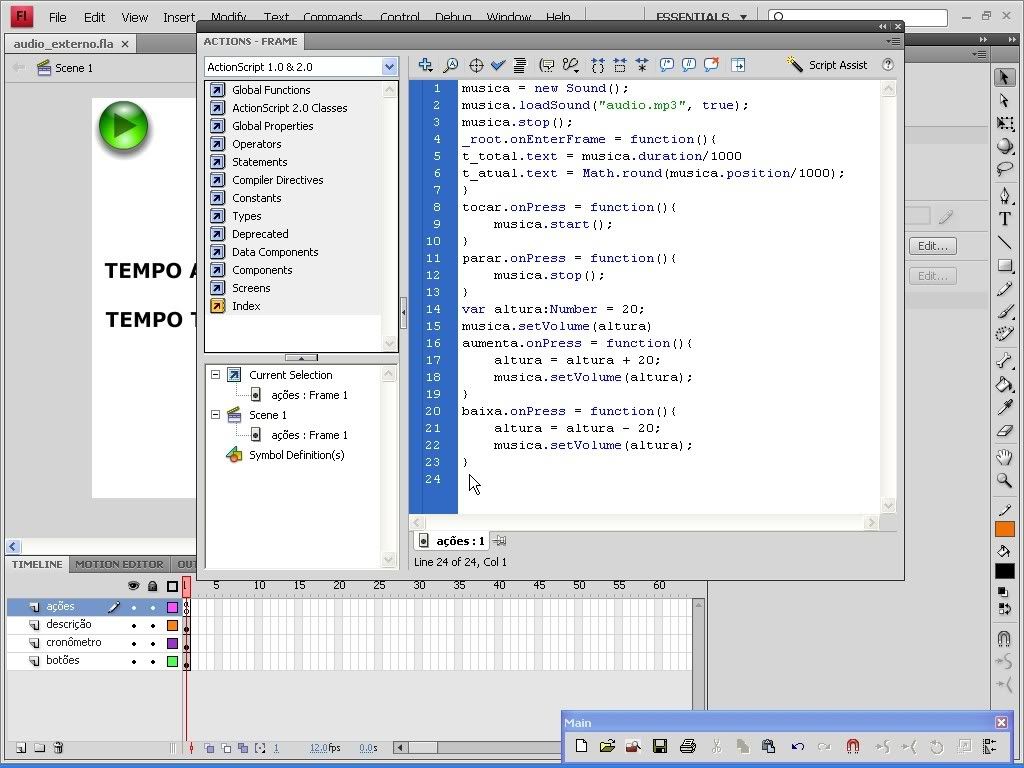Pick the Hand tool
Image resolution: width=1024 pixels, height=768 pixels.
[1005, 458]
